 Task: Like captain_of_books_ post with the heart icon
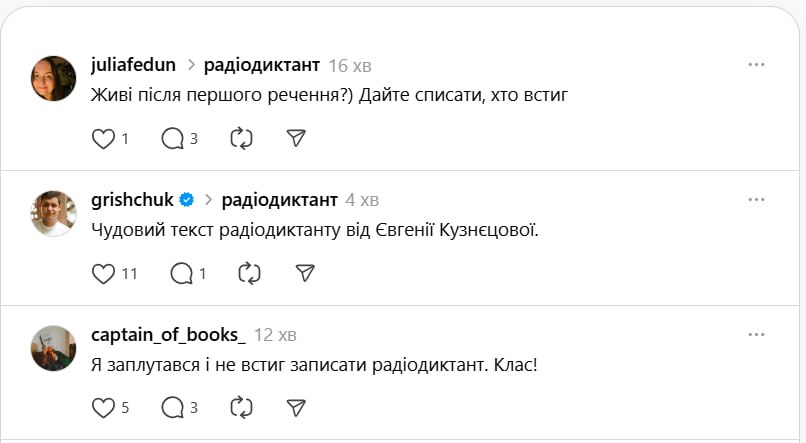[x=104, y=407]
